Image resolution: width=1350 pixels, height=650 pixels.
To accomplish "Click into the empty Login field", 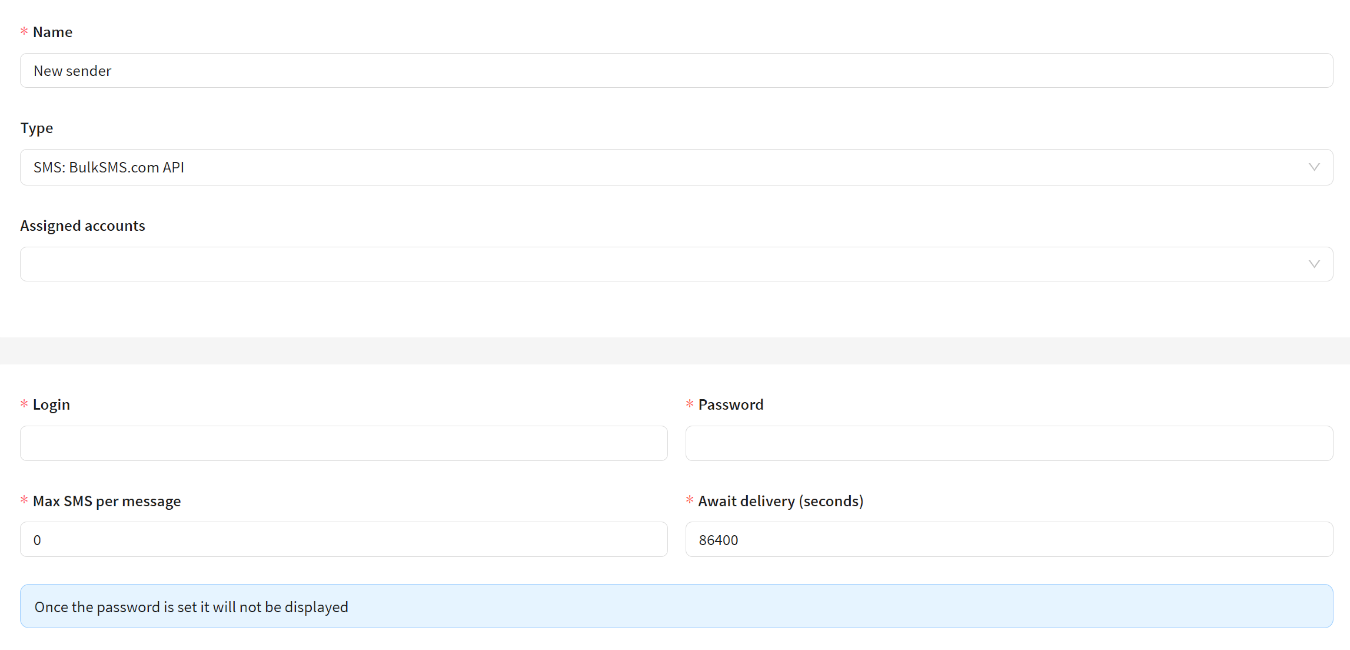I will coord(343,443).
